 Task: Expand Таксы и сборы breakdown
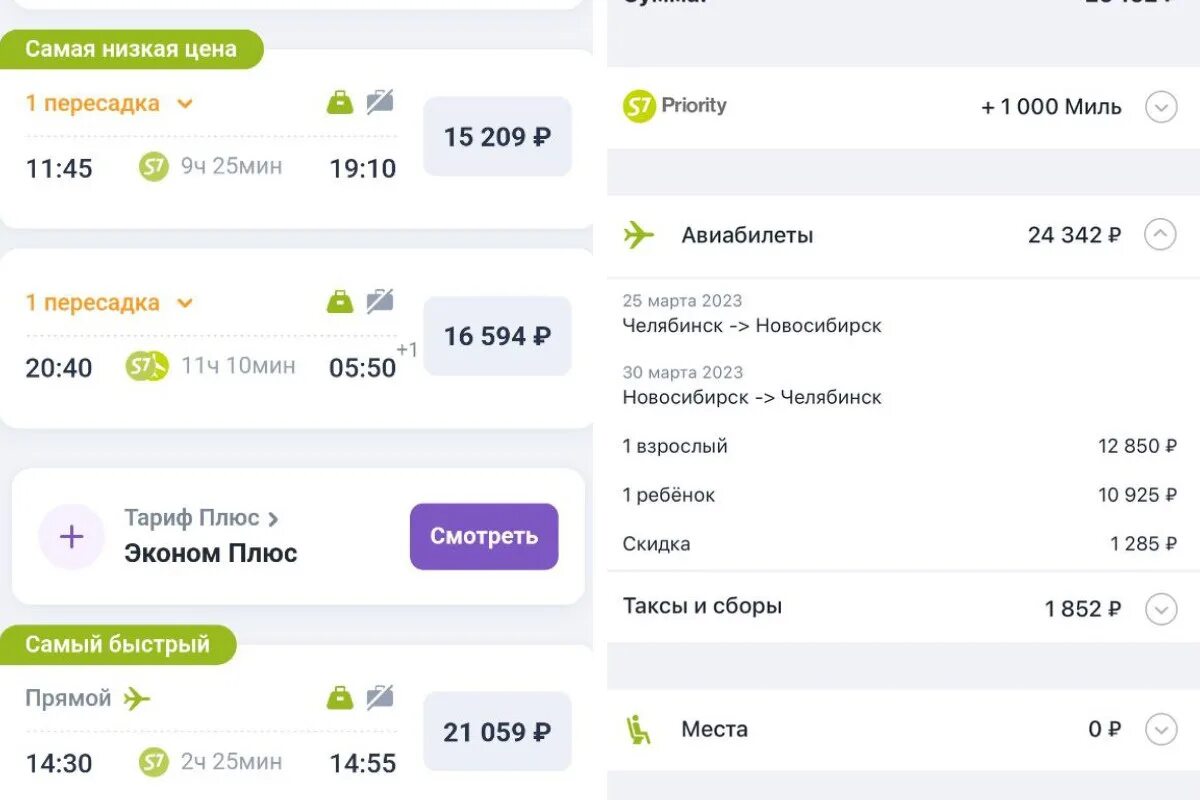click(1160, 608)
